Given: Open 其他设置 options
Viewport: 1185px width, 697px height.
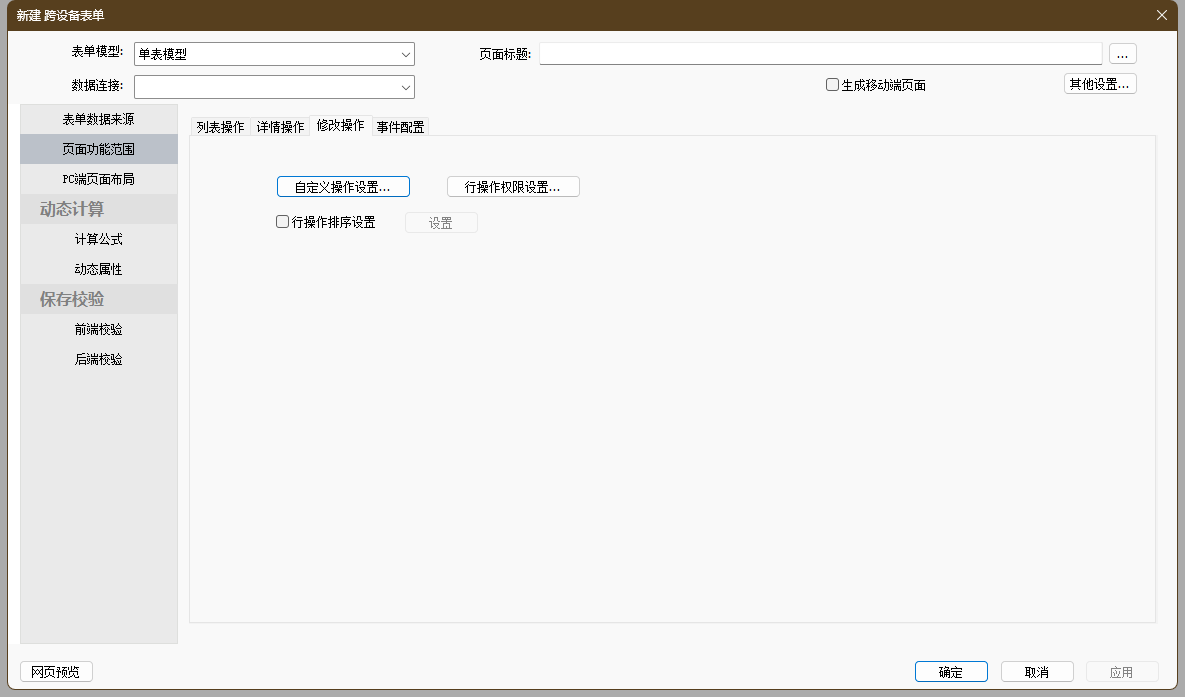Looking at the screenshot, I should (x=1099, y=84).
